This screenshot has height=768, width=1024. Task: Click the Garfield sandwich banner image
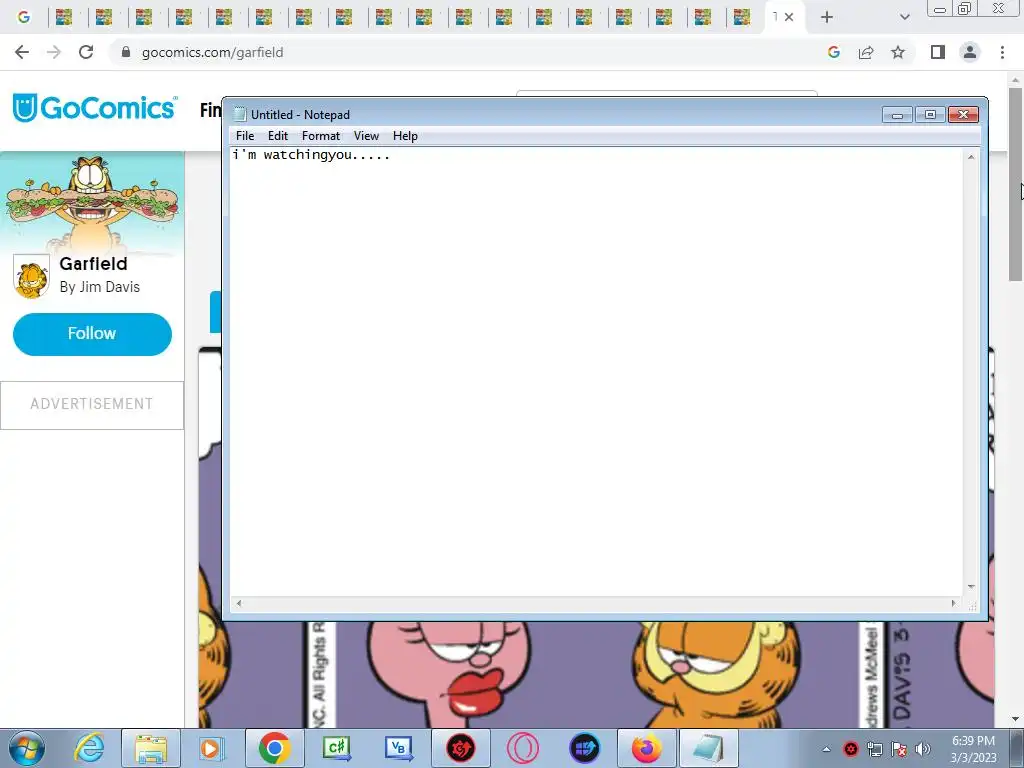coord(92,202)
